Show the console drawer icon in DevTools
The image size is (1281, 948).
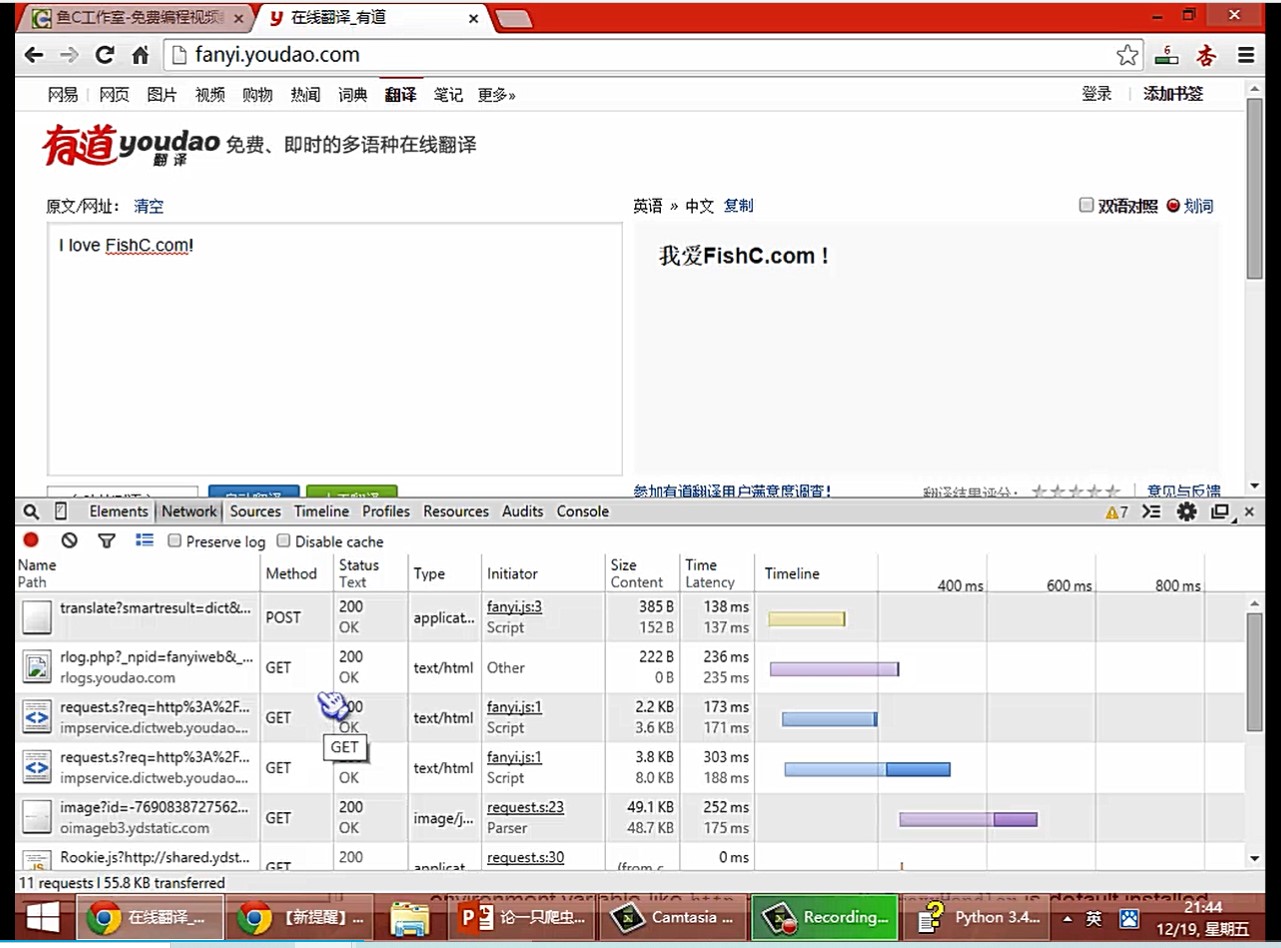click(x=1151, y=511)
